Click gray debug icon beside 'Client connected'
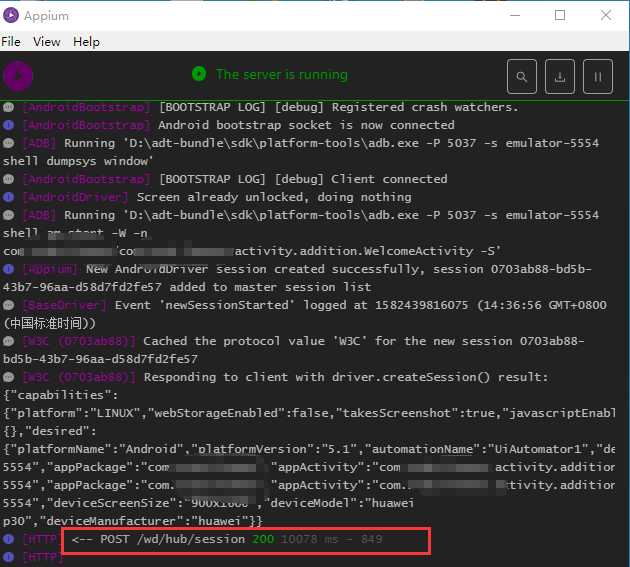 tap(8, 179)
